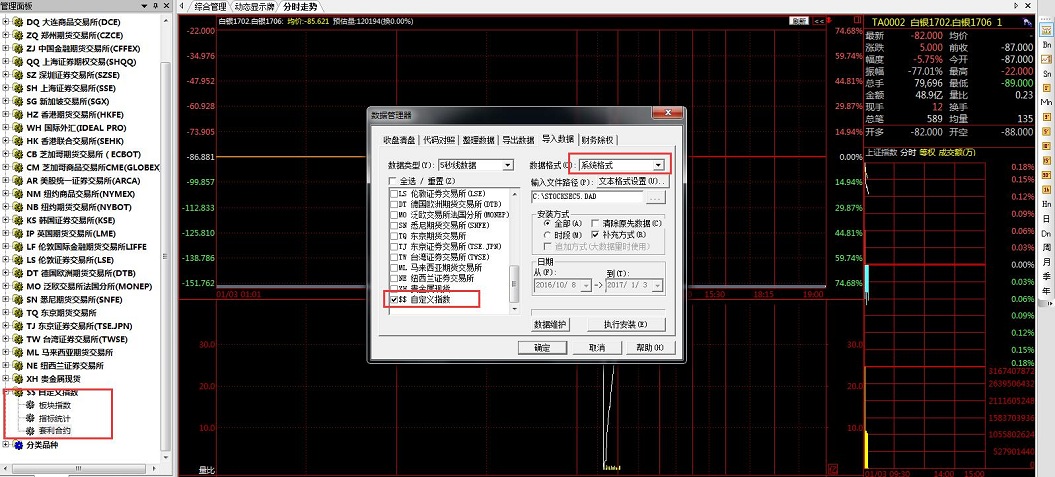Expand the 分类品种 tree node
1055x477 pixels.
[x=6, y=445]
